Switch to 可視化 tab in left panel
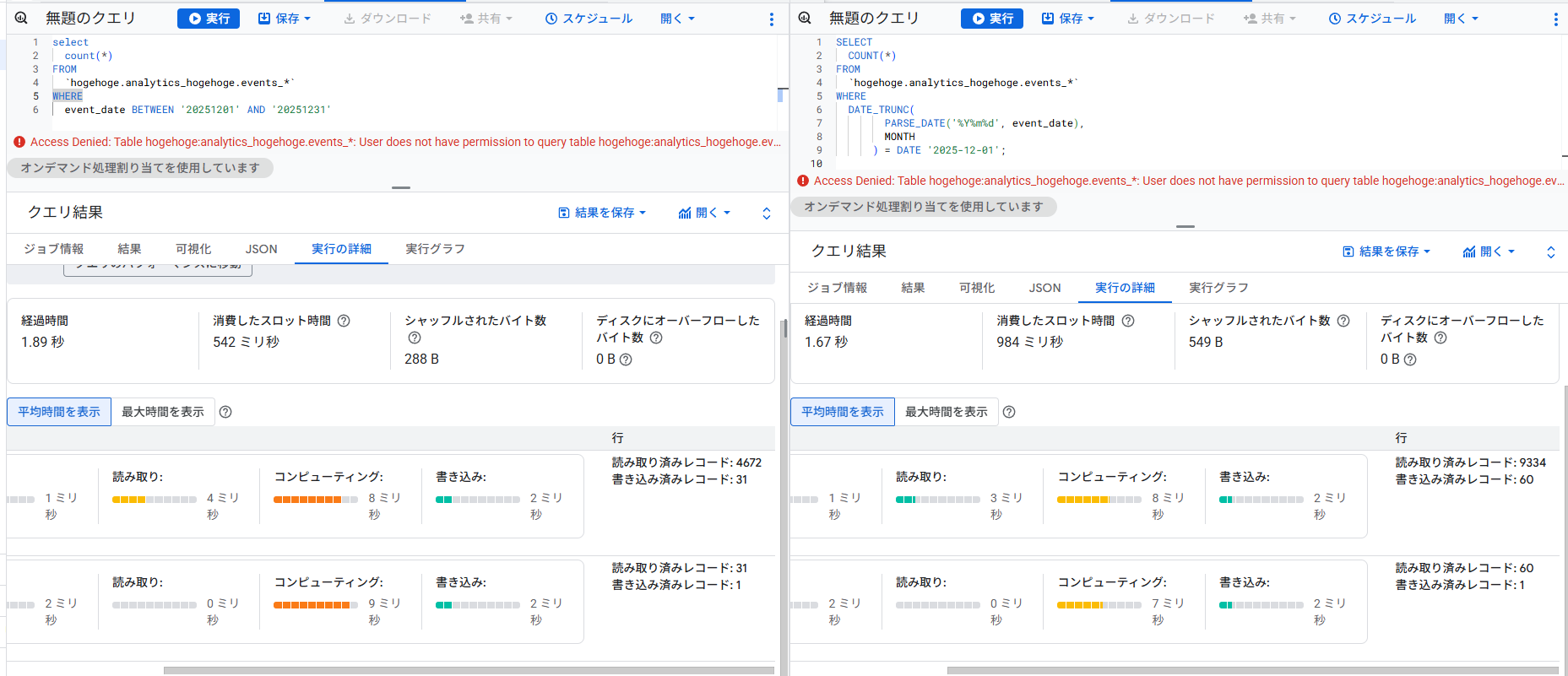 coord(193,249)
